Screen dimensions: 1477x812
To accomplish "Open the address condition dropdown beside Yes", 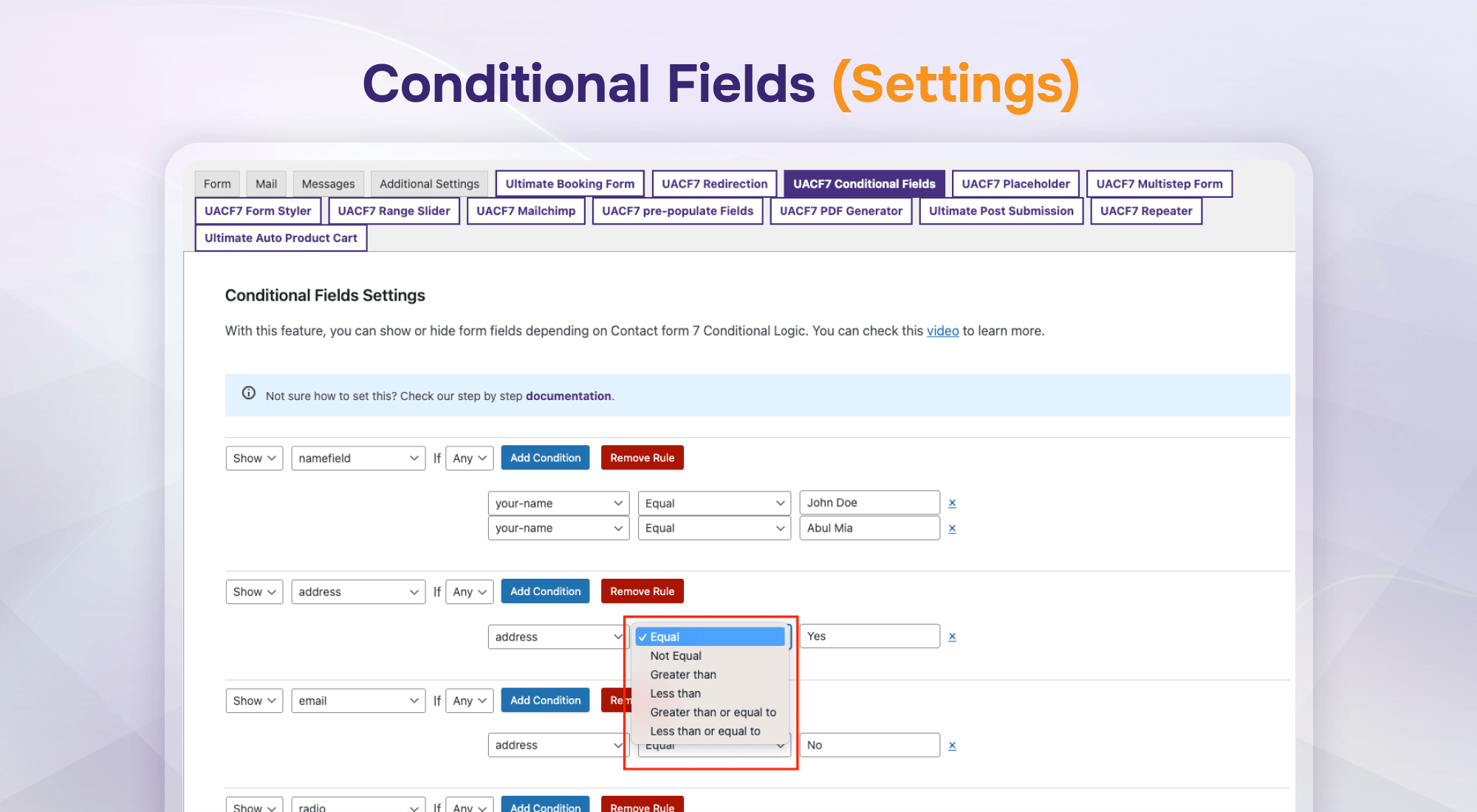I will coord(558,637).
